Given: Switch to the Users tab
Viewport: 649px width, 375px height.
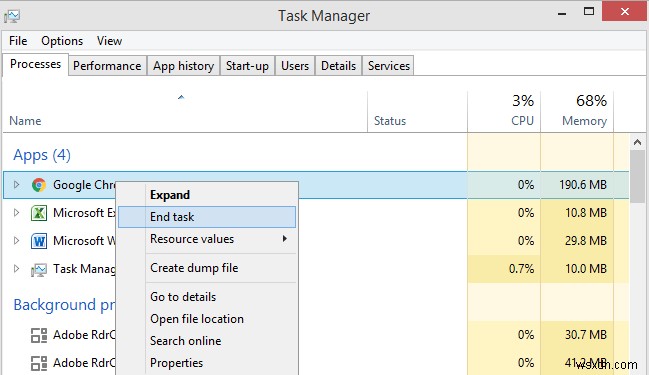Looking at the screenshot, I should [x=295, y=66].
